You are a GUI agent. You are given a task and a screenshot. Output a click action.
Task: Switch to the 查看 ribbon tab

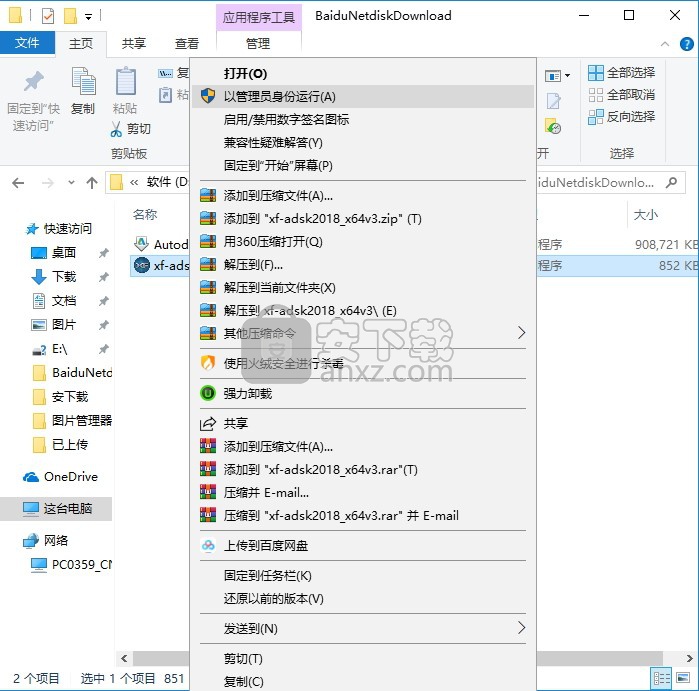pyautogui.click(x=187, y=43)
